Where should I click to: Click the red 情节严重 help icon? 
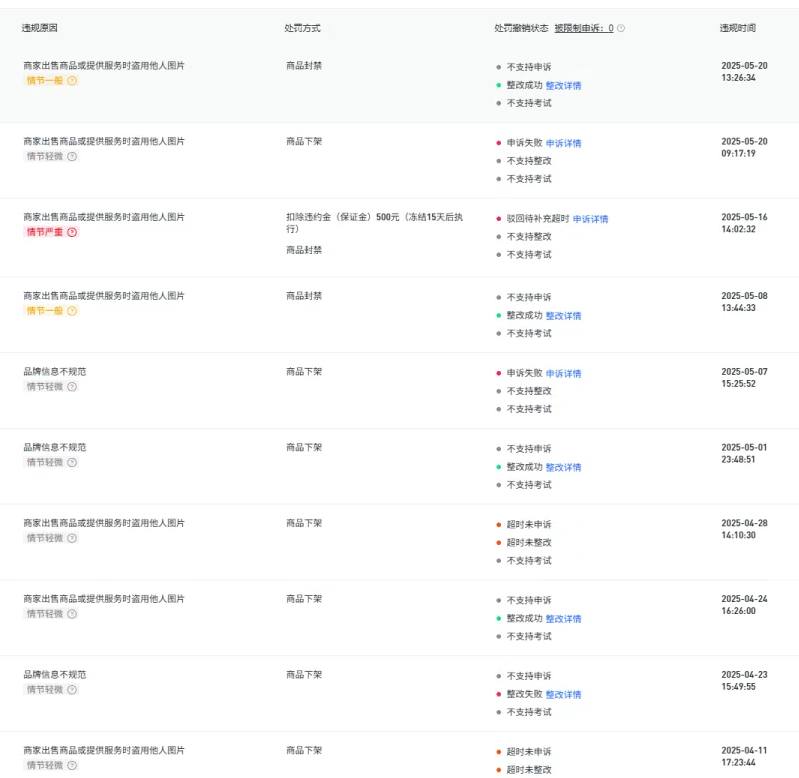[x=72, y=232]
